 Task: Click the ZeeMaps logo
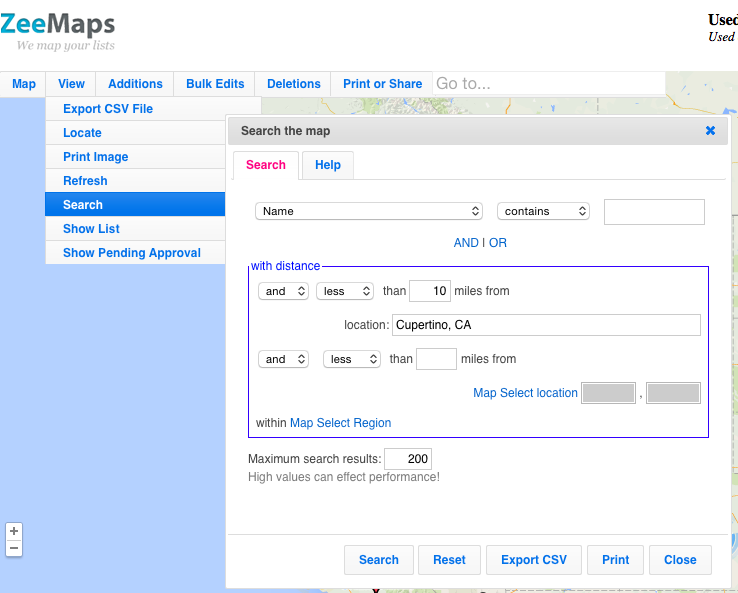57,31
